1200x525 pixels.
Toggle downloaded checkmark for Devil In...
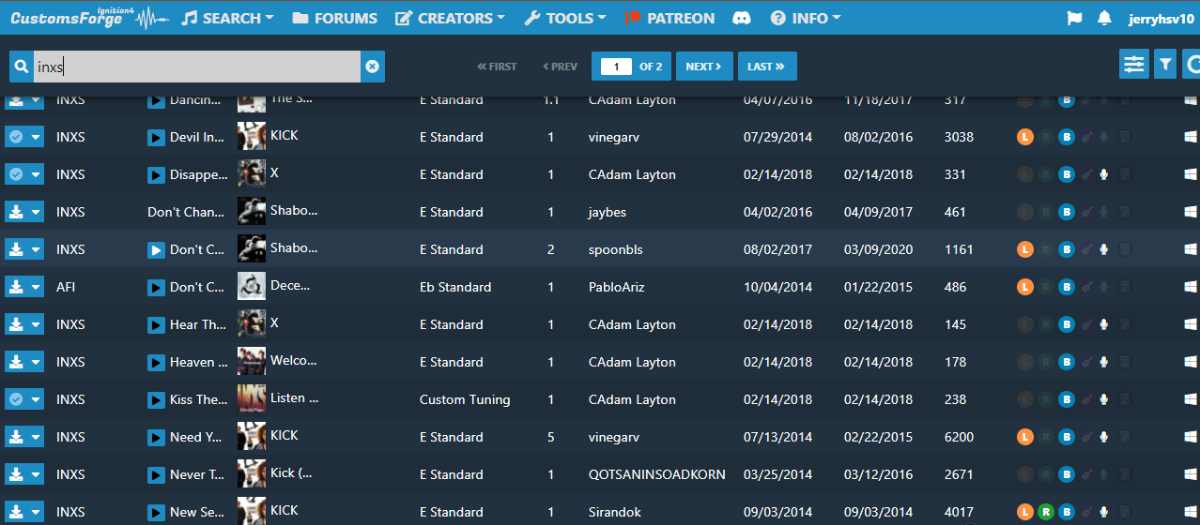click(16, 137)
